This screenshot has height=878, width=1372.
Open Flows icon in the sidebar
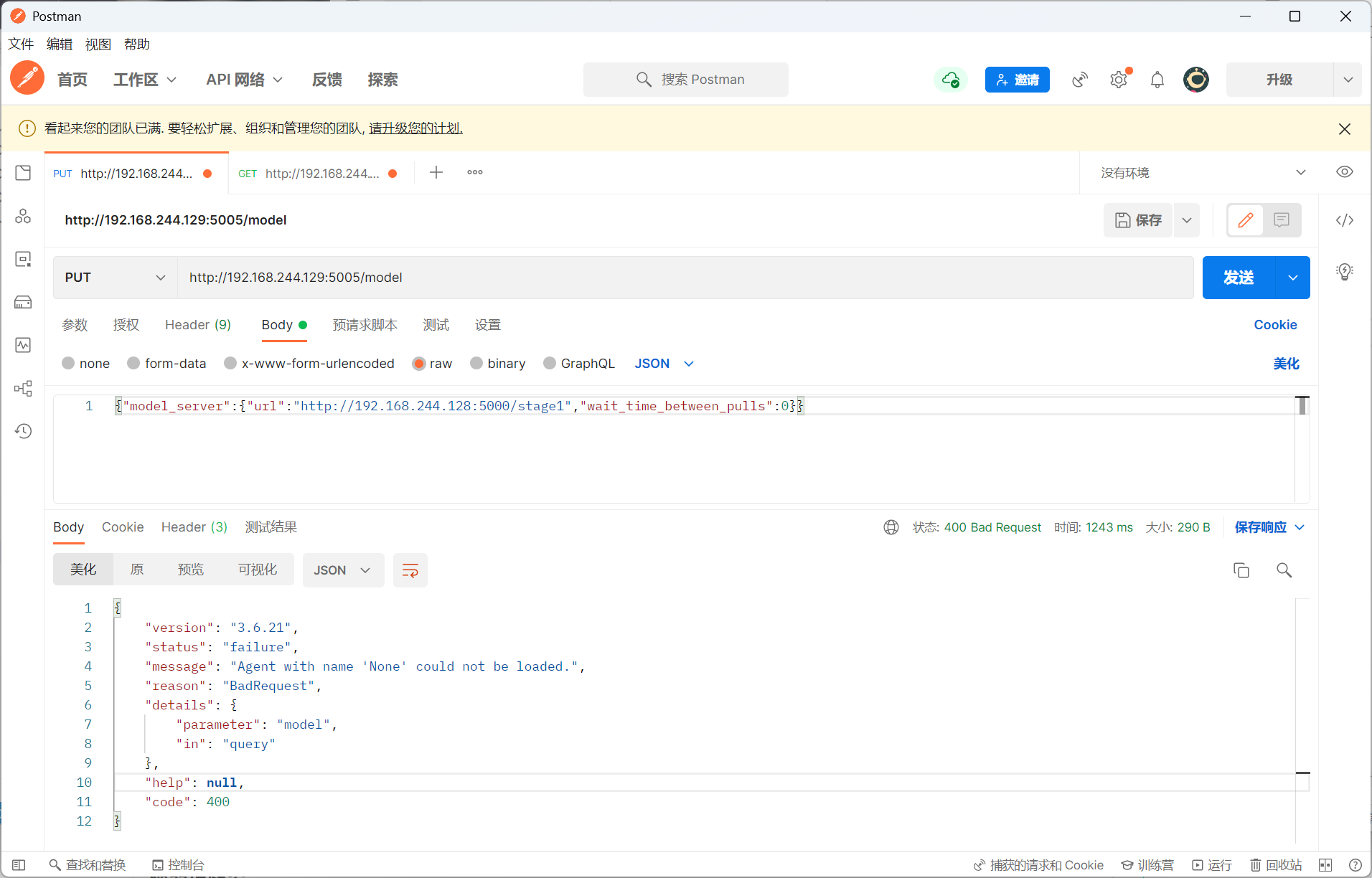tap(23, 388)
